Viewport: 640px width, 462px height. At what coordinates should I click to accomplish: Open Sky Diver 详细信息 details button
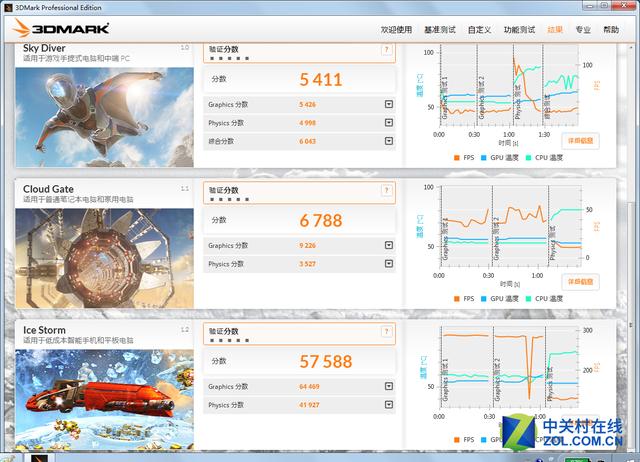click(580, 141)
